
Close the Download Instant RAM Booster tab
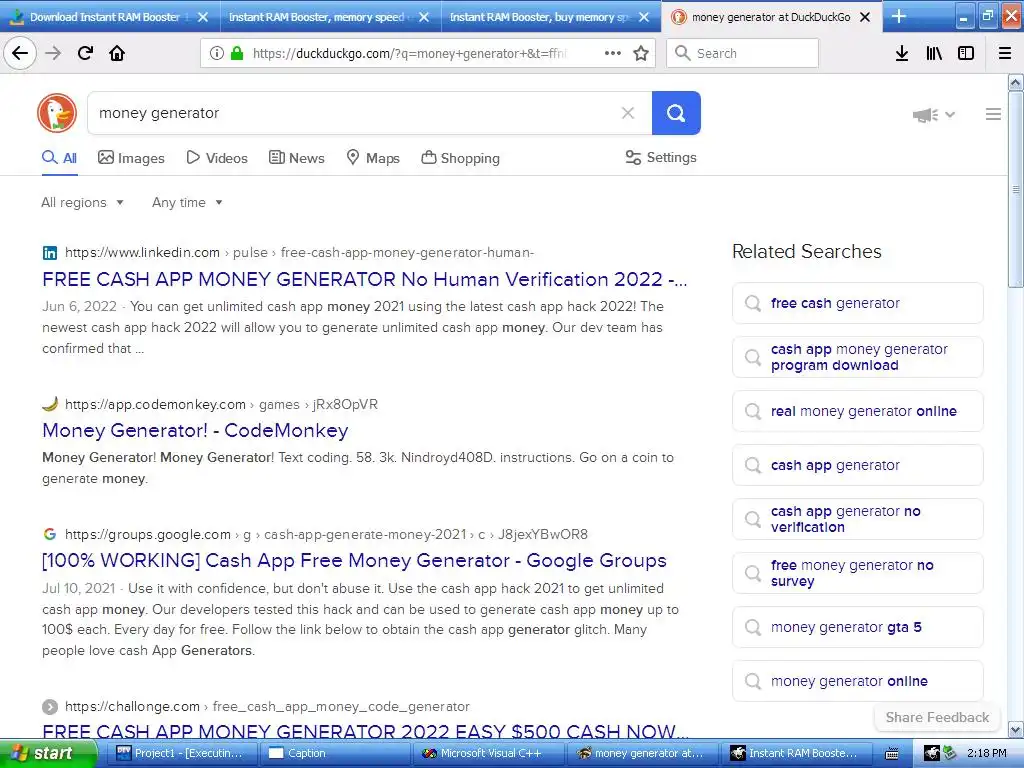click(203, 17)
